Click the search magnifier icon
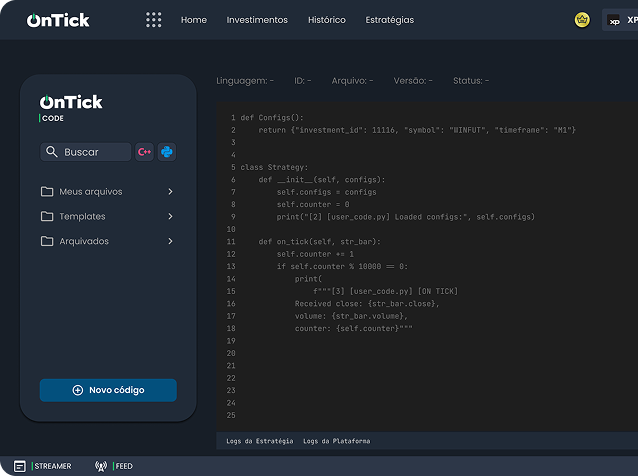Viewport: 638px width, 476px height. pos(50,152)
